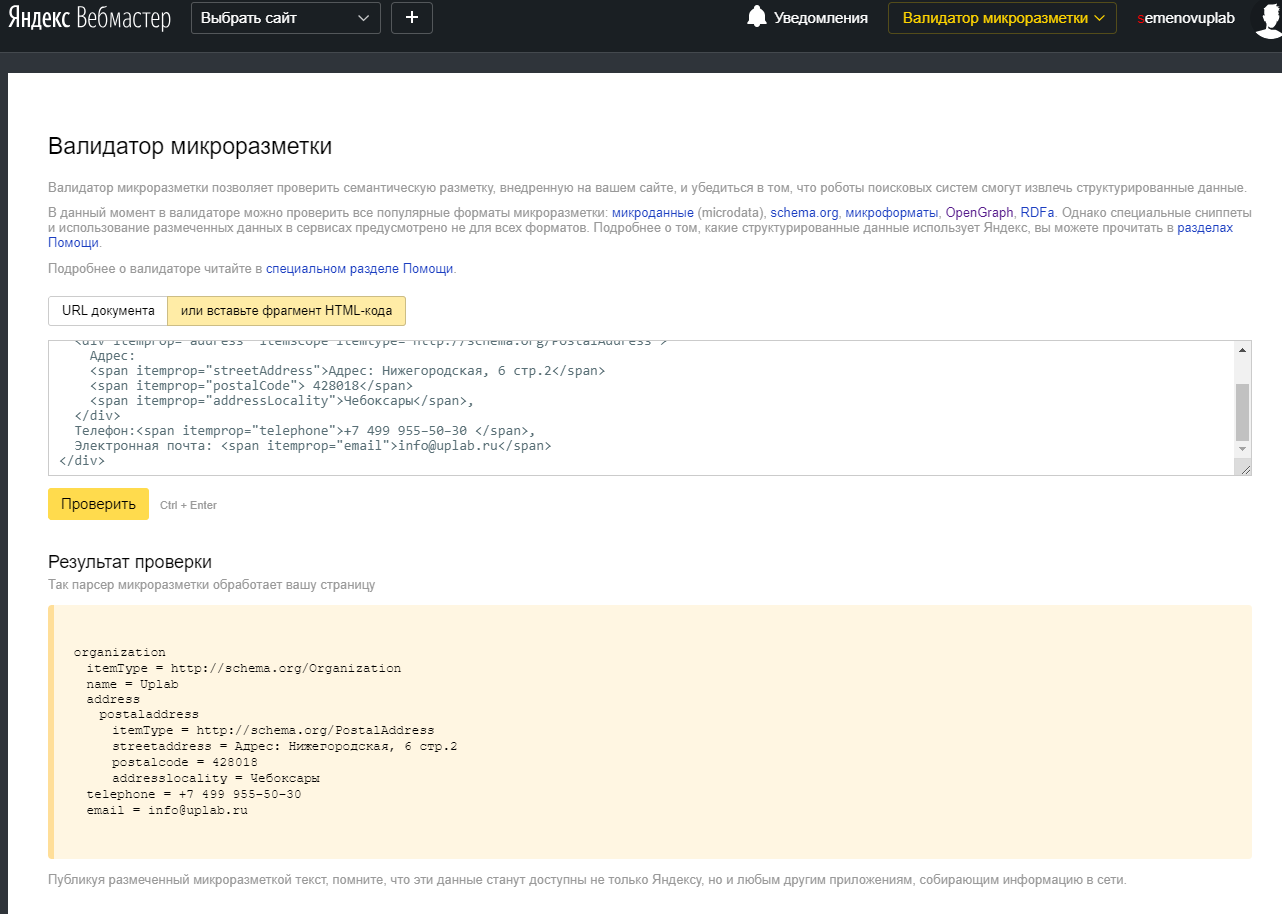Click the notifications bell icon
The image size is (1282, 914).
757,17
